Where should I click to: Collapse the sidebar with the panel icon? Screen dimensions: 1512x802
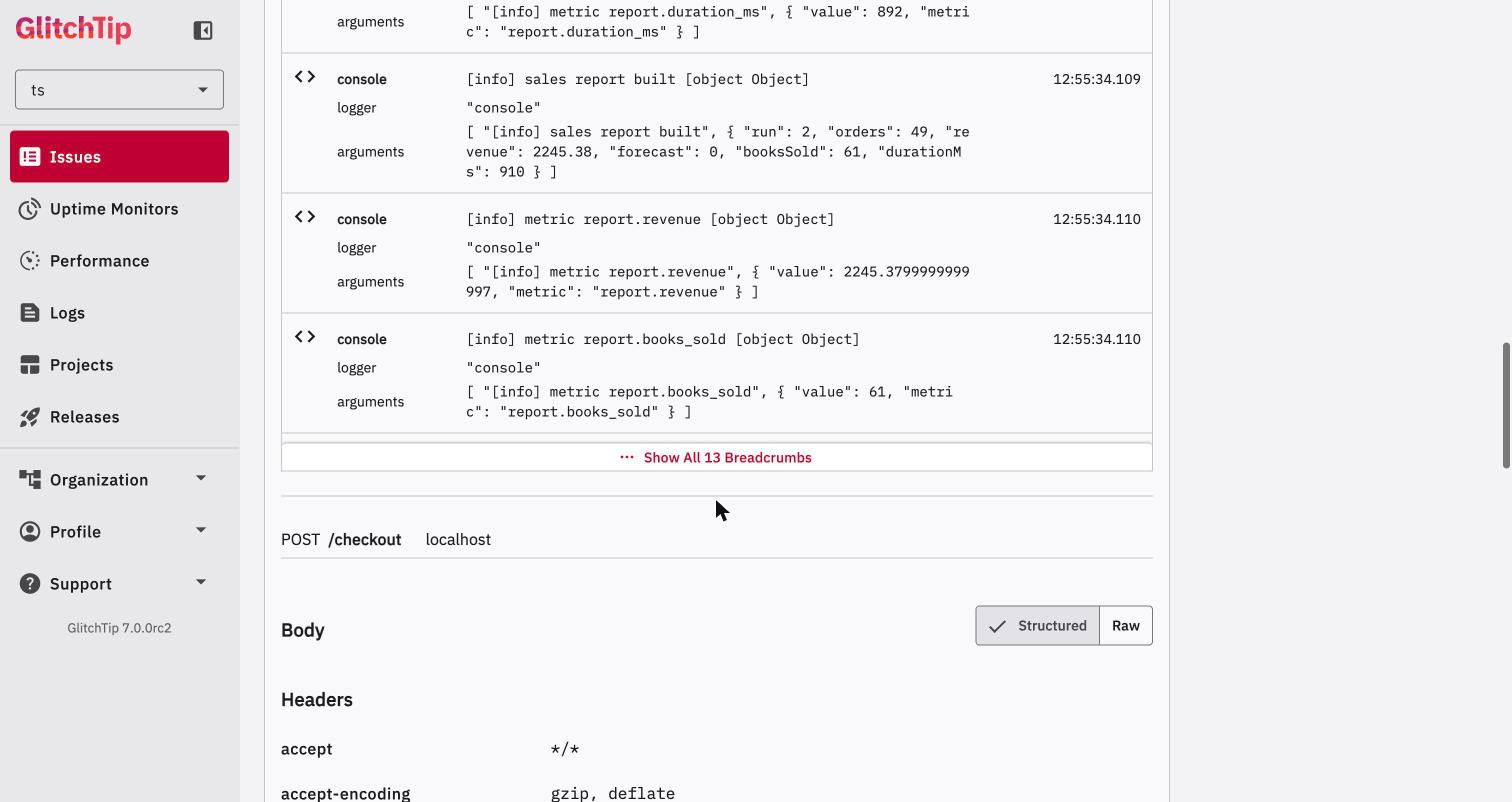click(x=203, y=30)
